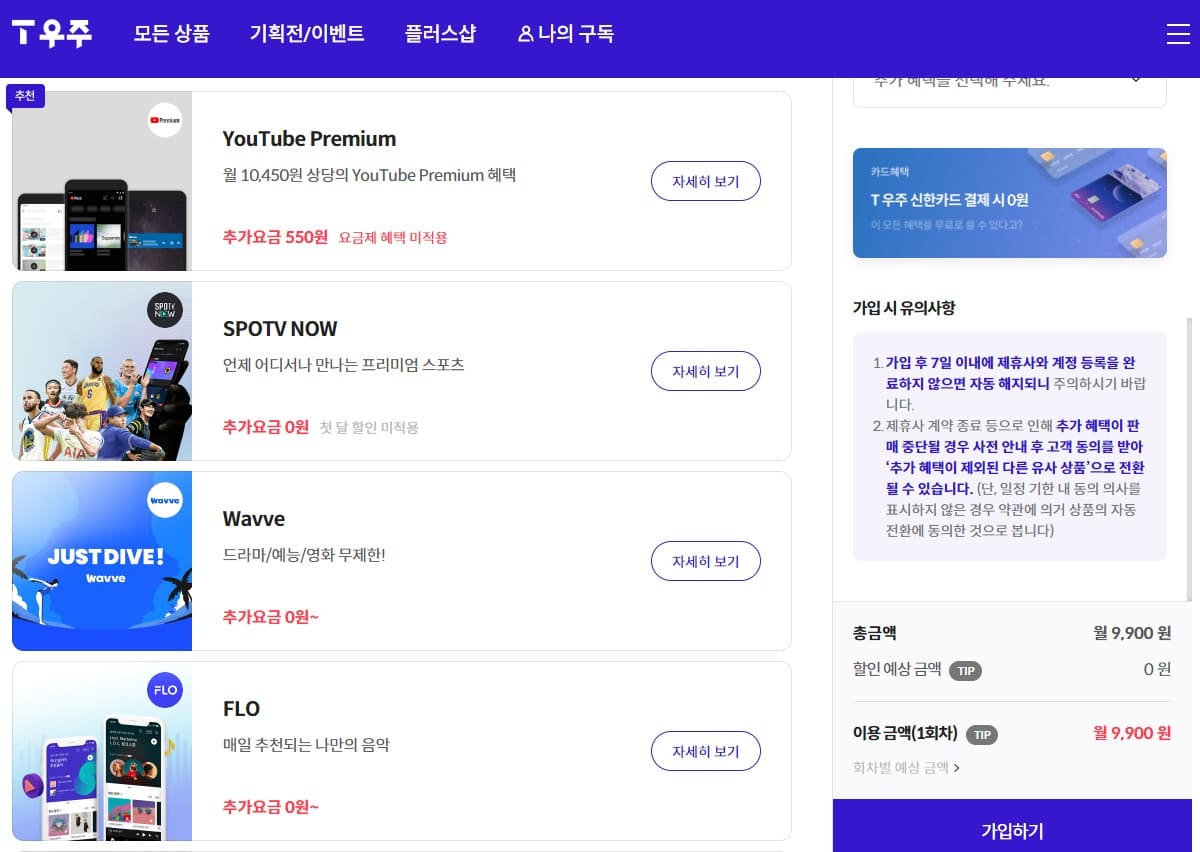Screen dimensions: 1200x852
Task: Click 드라마/예능/영화 무제한! description
Action: pos(304,554)
